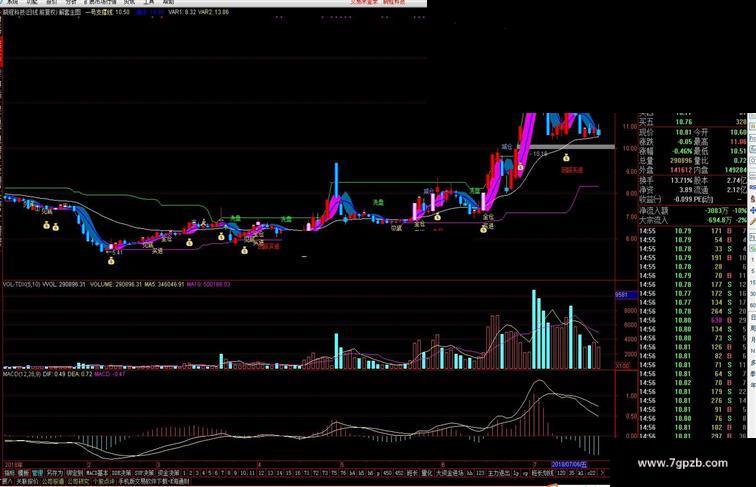Click the MACD(12,26,9) indicator title
The image size is (756, 487).
pyautogui.click(x=22, y=374)
